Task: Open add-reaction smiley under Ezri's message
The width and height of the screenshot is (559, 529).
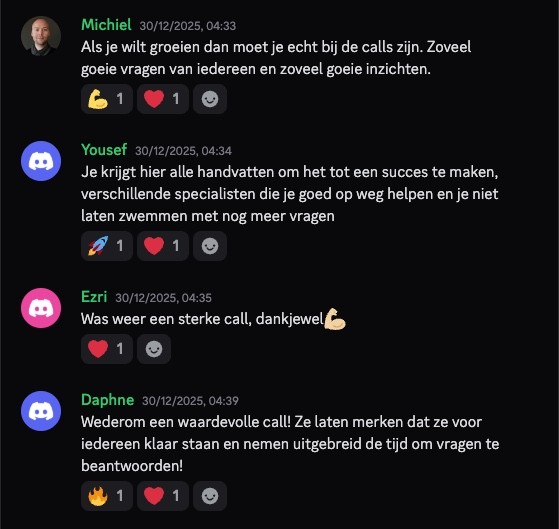Action: click(154, 349)
